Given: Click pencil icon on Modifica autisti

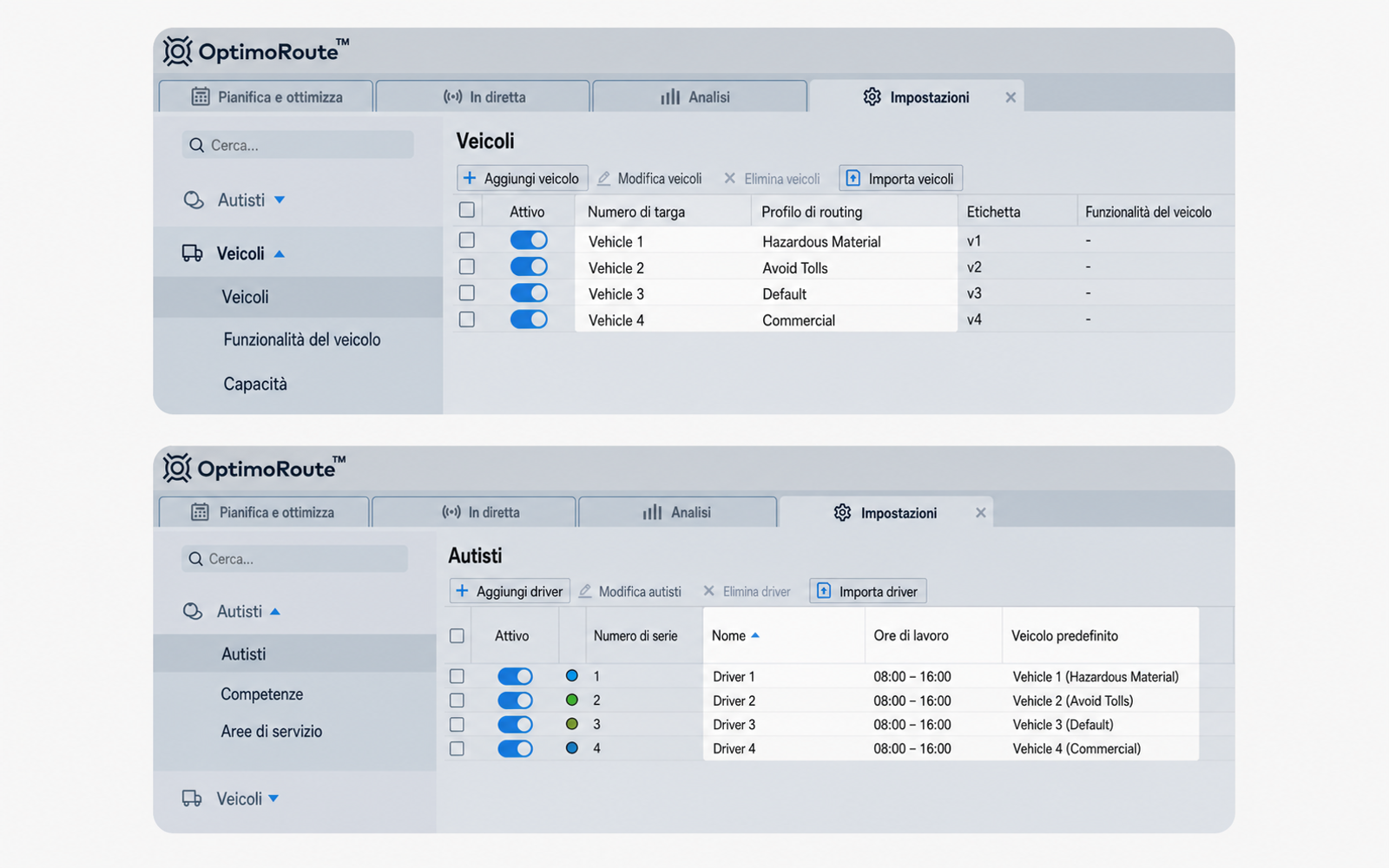Looking at the screenshot, I should [x=585, y=591].
